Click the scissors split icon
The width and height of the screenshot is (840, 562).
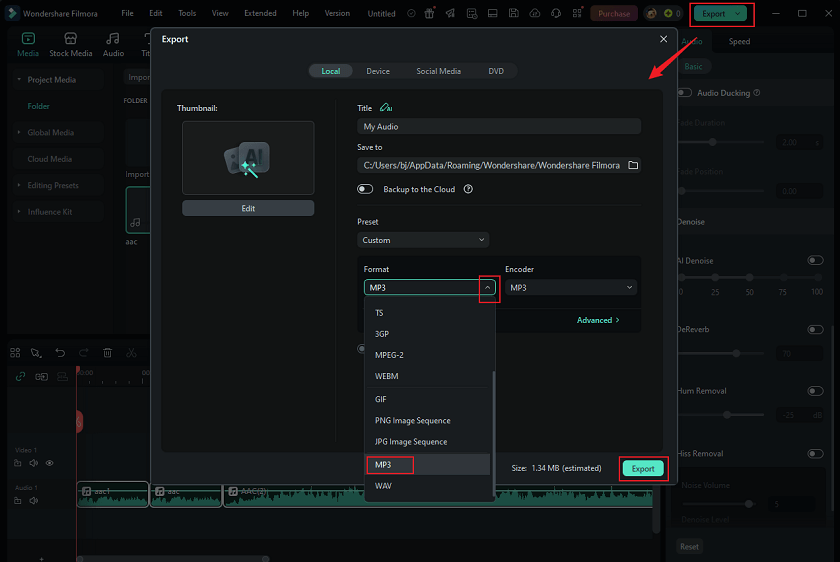[x=131, y=353]
